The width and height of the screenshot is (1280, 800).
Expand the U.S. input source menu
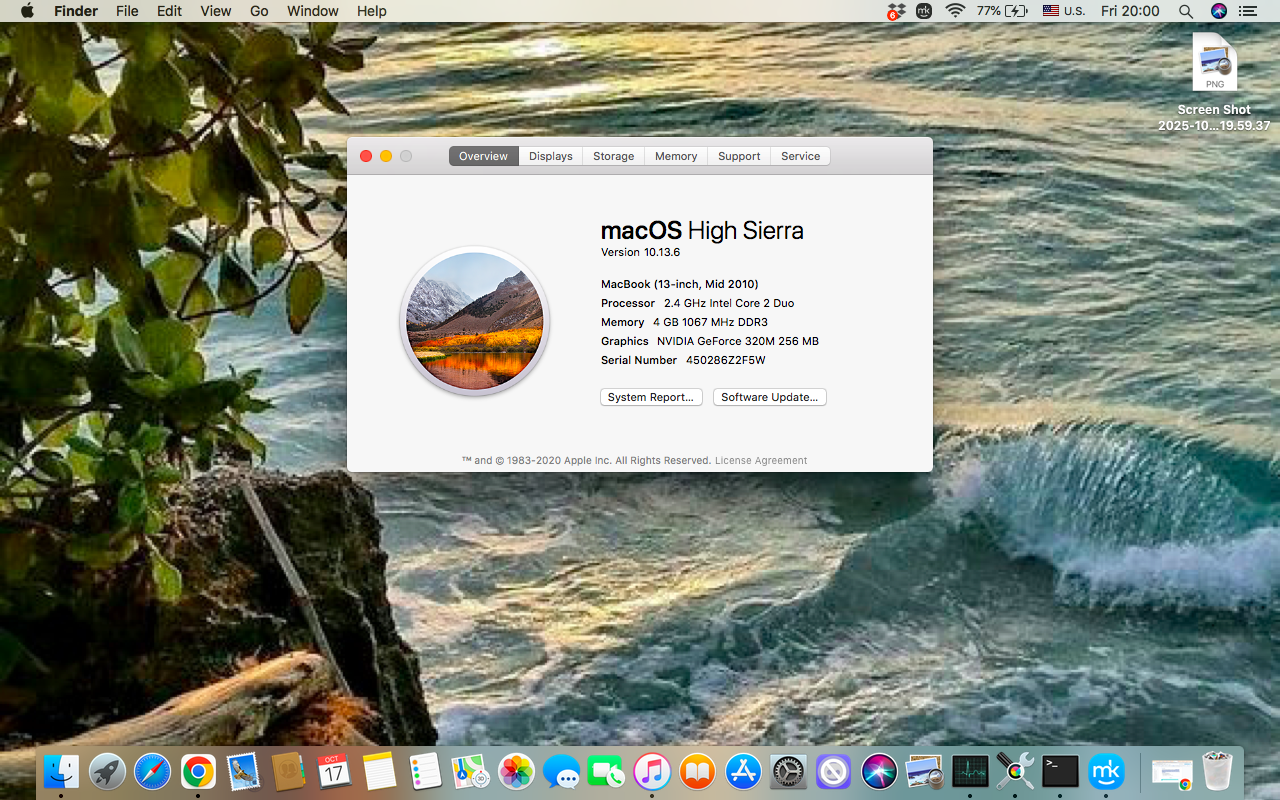click(x=1063, y=11)
